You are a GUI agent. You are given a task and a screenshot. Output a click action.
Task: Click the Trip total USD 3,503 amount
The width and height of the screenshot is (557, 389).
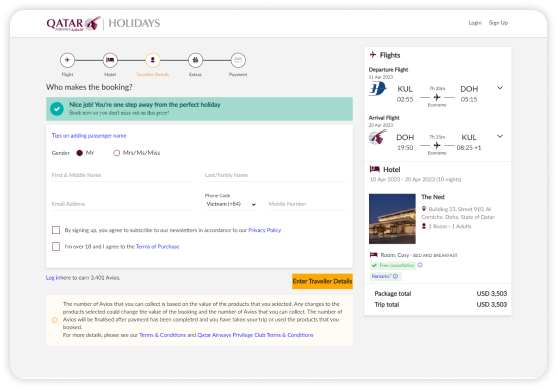tap(492, 304)
